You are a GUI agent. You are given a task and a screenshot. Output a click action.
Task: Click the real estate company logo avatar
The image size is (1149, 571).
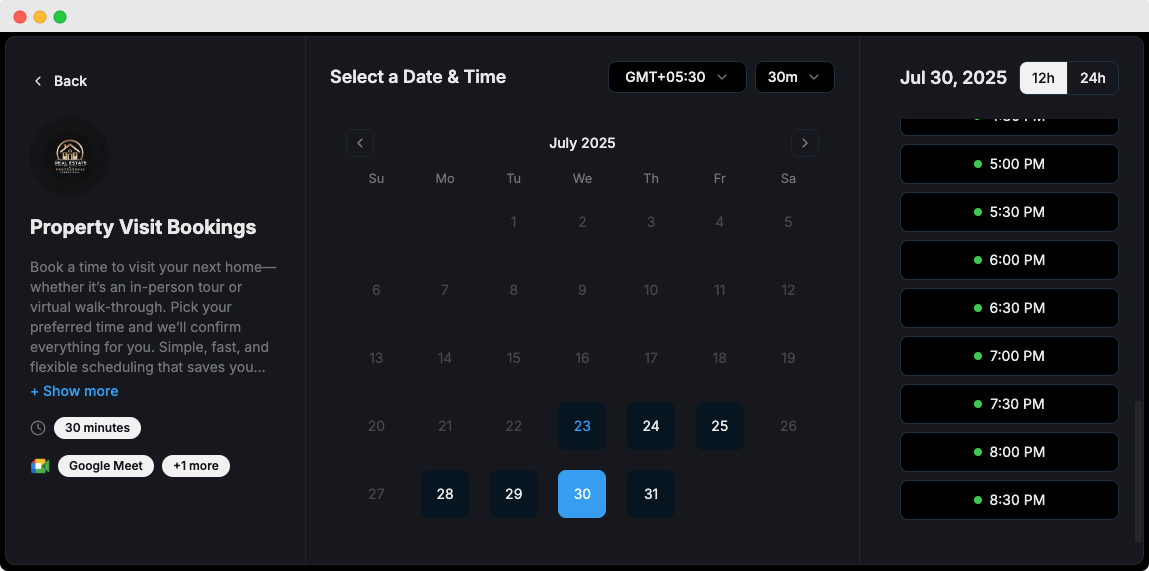(70, 157)
